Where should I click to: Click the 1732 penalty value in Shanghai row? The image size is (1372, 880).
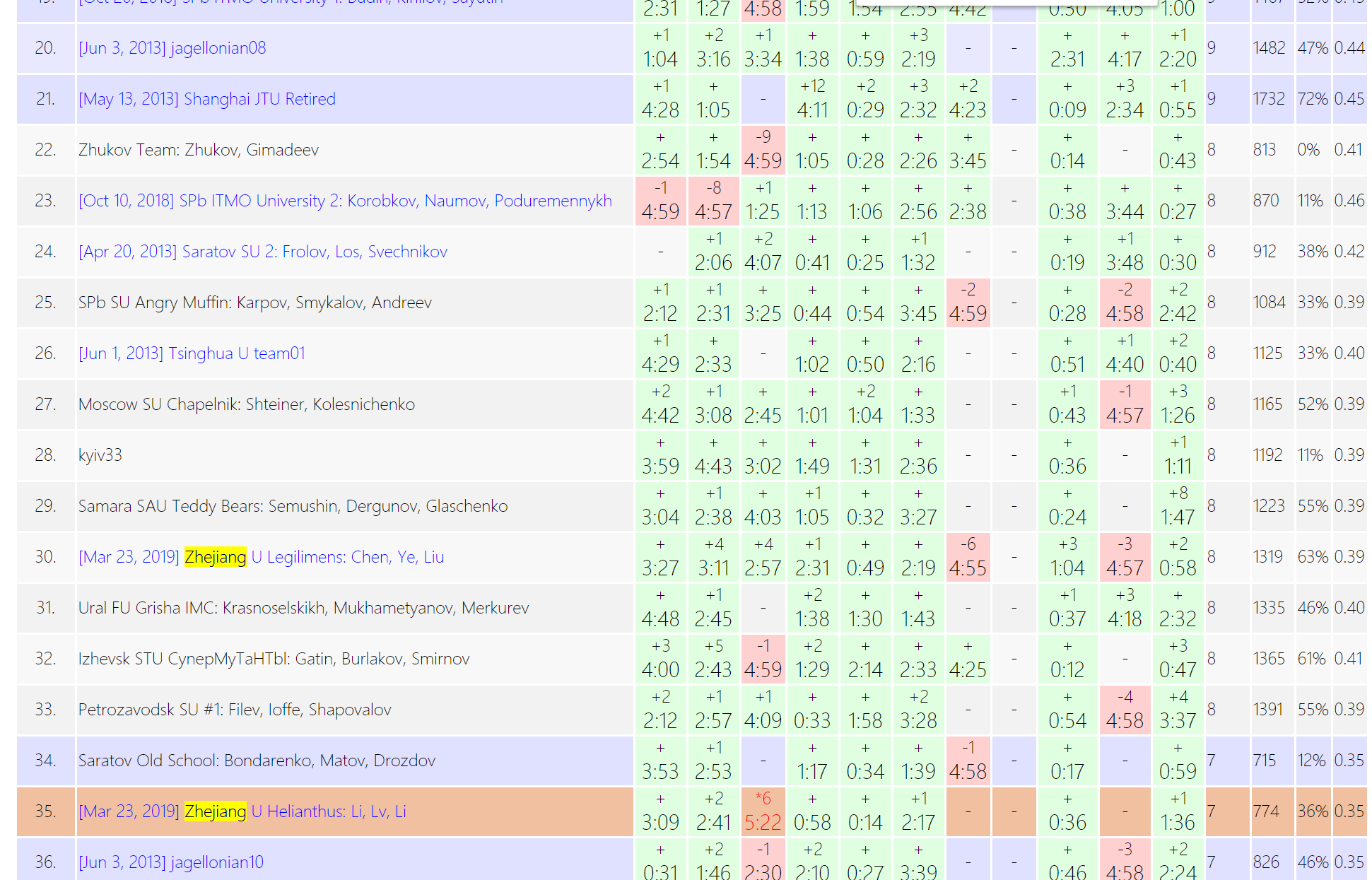point(1268,99)
